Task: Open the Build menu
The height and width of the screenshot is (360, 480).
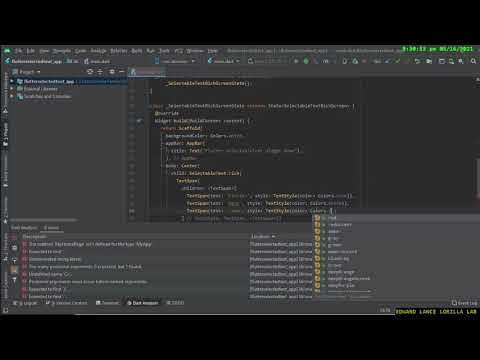Action: point(137,51)
